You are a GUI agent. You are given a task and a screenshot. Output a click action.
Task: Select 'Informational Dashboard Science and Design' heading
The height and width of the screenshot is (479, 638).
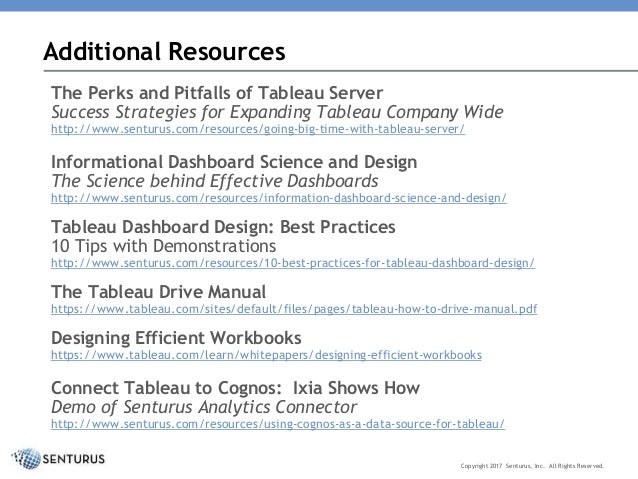(x=234, y=162)
